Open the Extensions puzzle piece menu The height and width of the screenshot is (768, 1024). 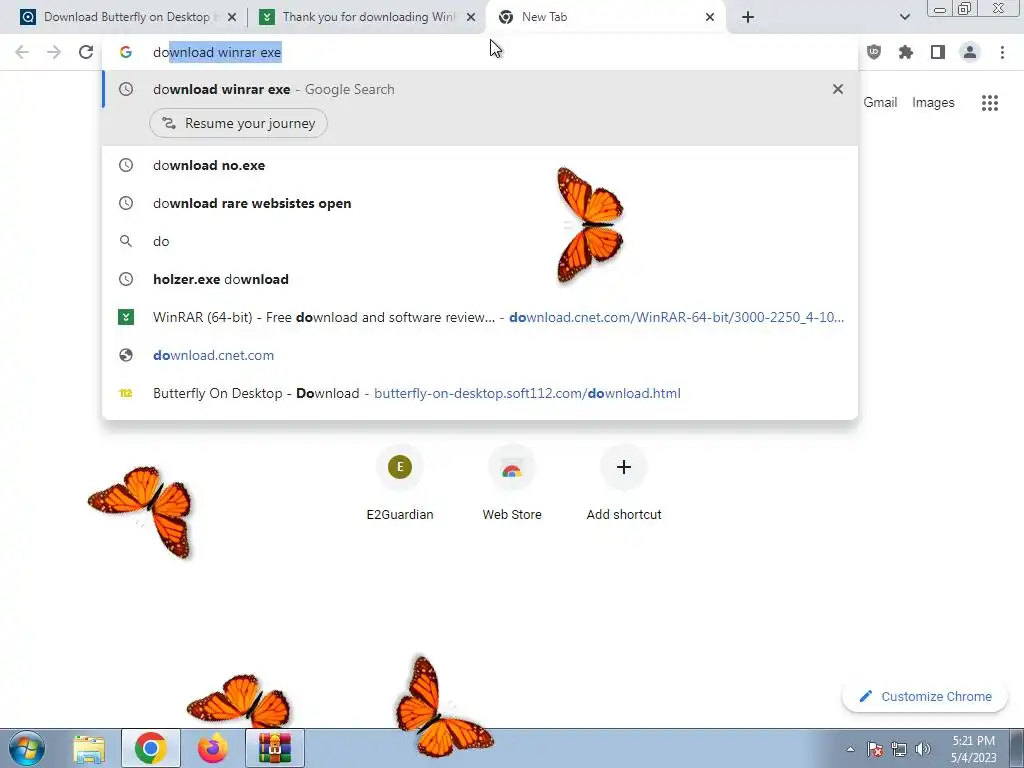906,52
